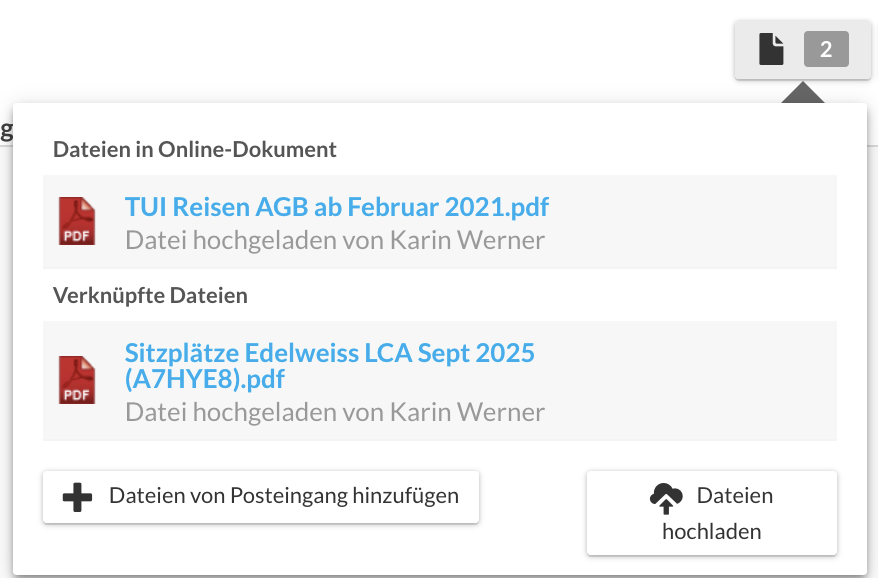Screen dimensions: 878x578
Task: Click uploader text under Sitzplätze Edelweiss file
Action: coord(335,412)
